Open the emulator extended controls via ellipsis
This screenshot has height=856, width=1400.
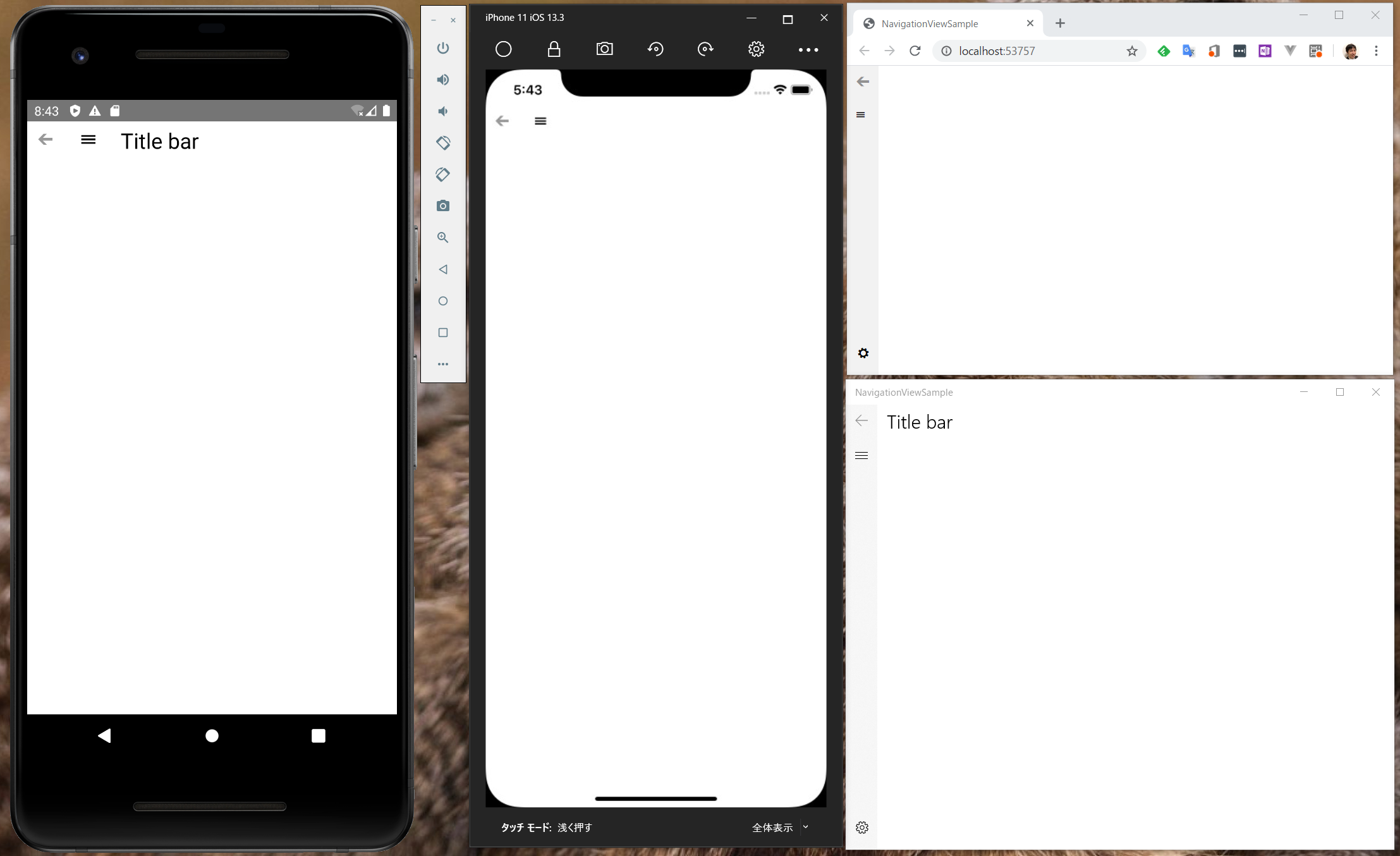(x=442, y=364)
